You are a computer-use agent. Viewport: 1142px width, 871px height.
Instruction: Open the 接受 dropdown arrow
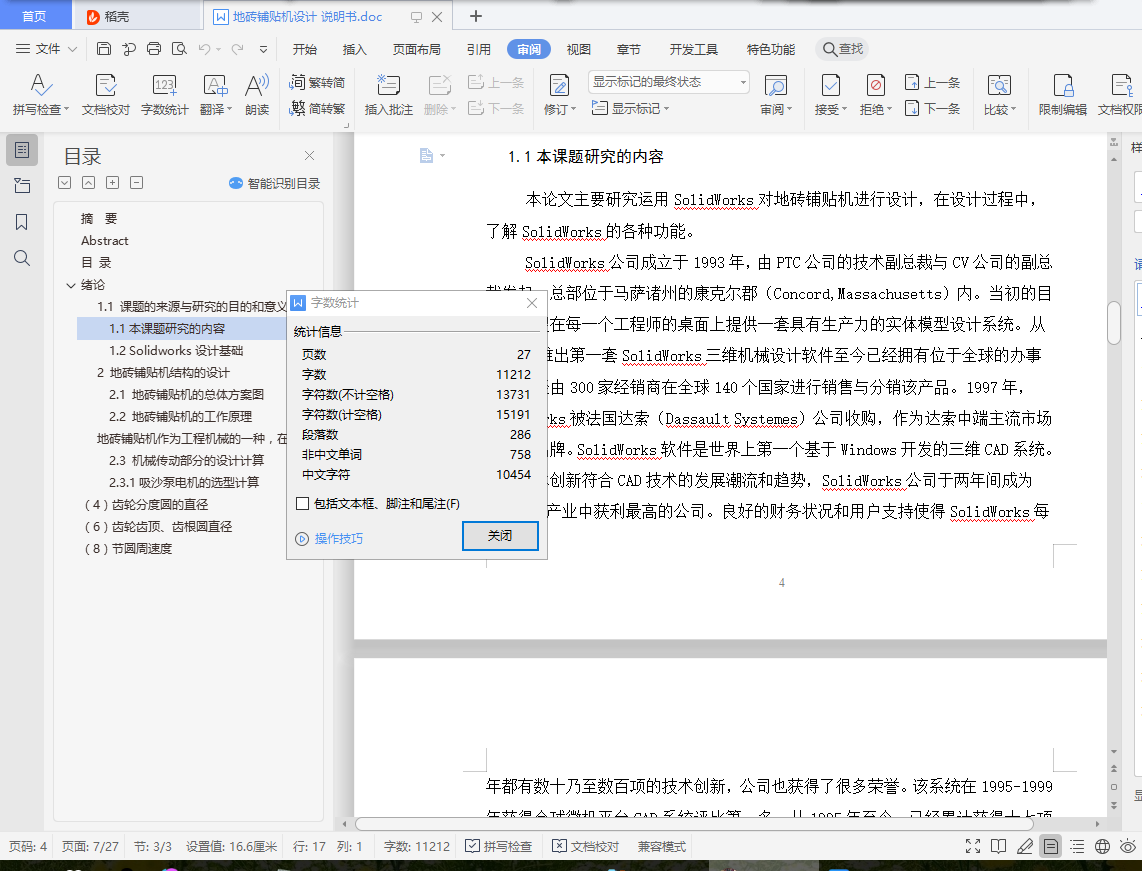[844, 109]
